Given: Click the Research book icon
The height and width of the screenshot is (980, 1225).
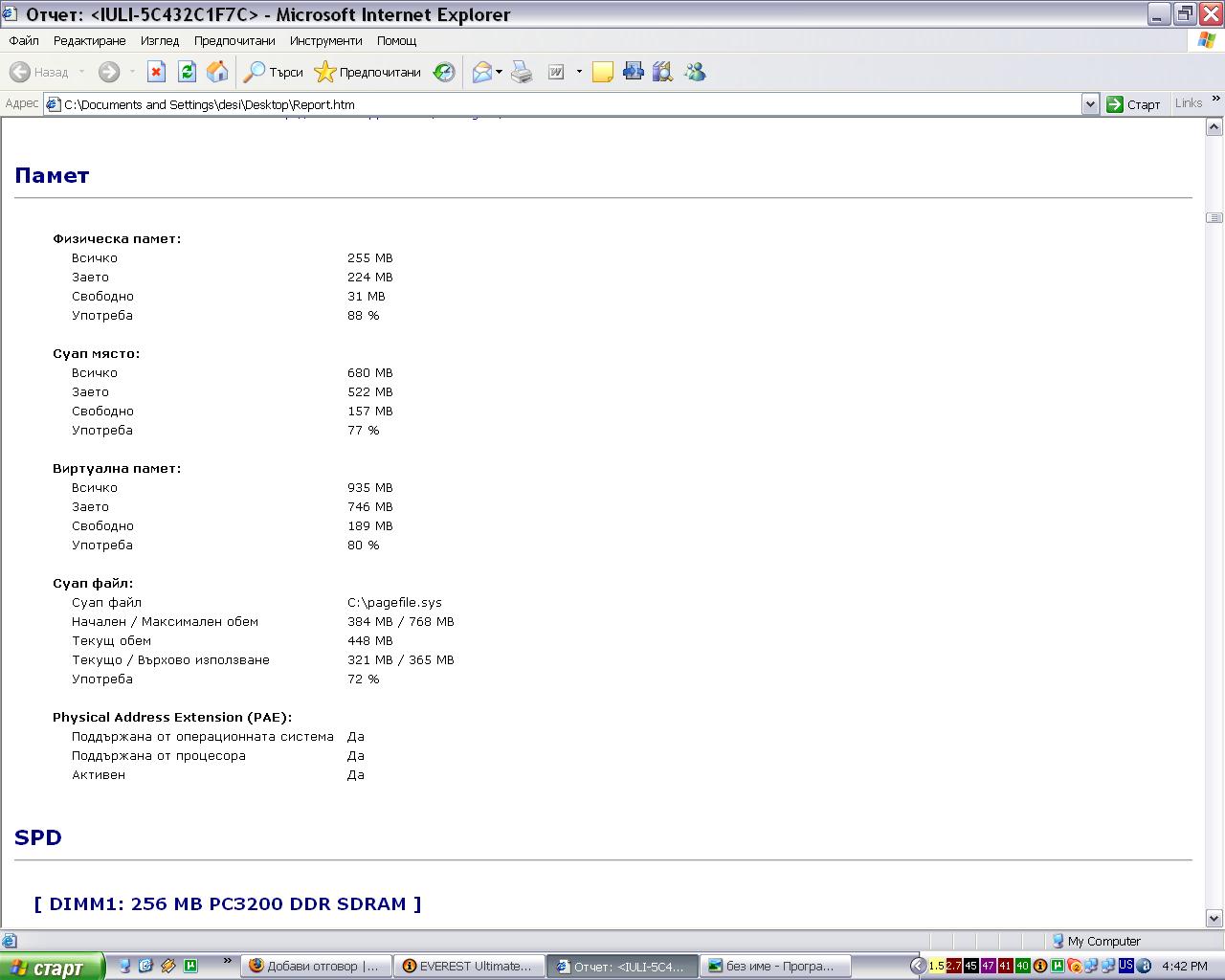Looking at the screenshot, I should click(662, 72).
